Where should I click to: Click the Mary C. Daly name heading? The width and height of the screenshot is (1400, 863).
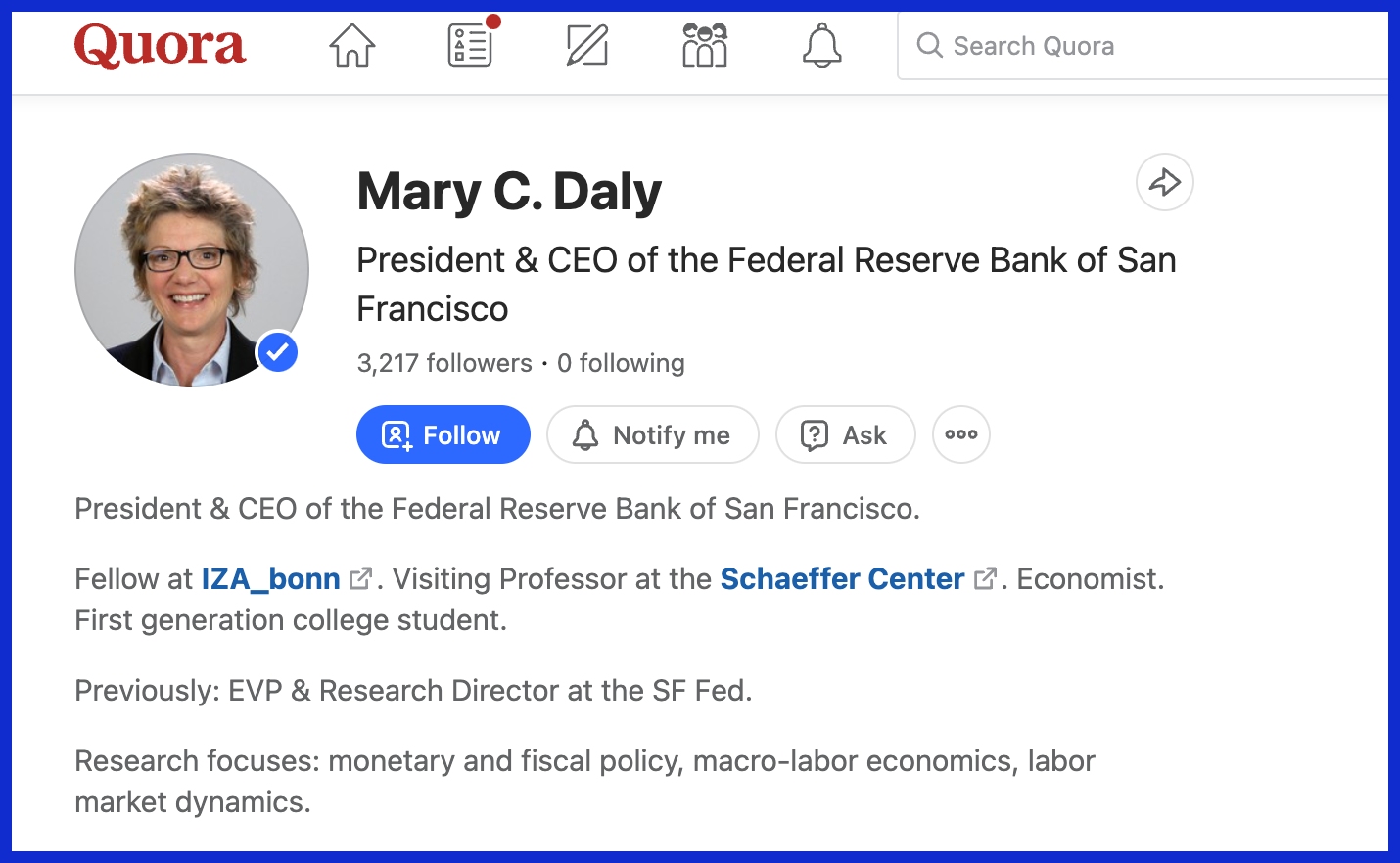[509, 191]
